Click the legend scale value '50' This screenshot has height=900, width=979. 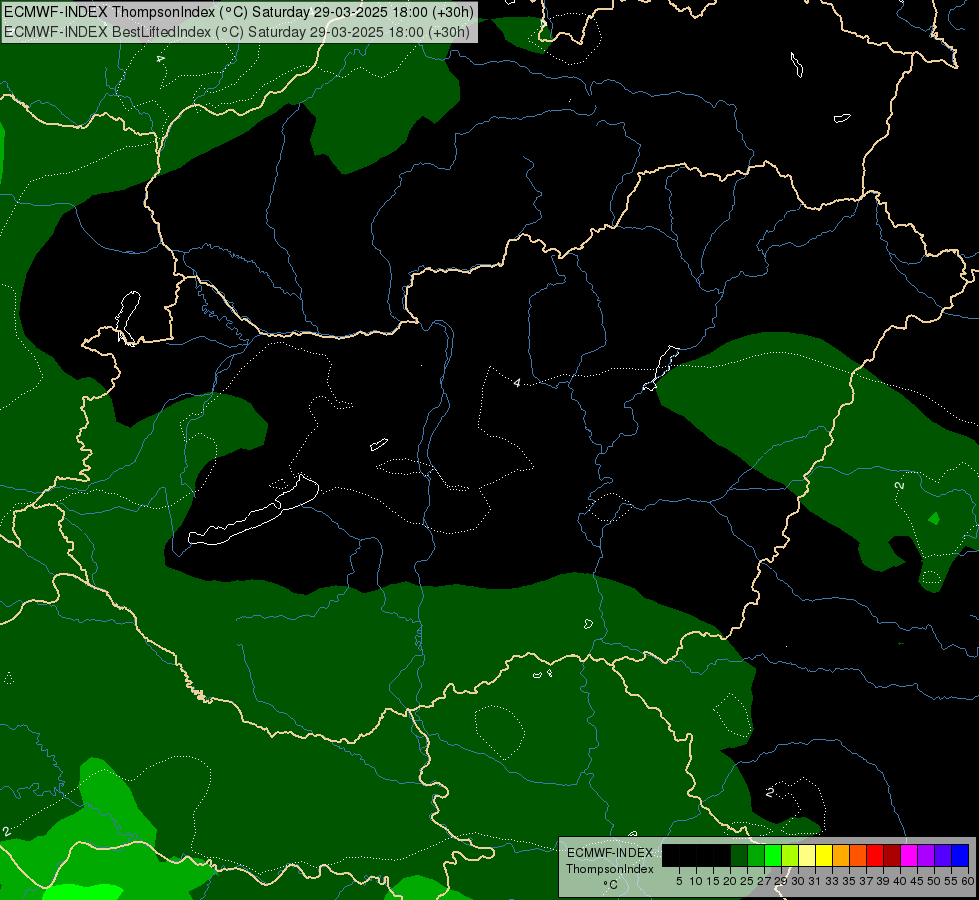[934, 881]
